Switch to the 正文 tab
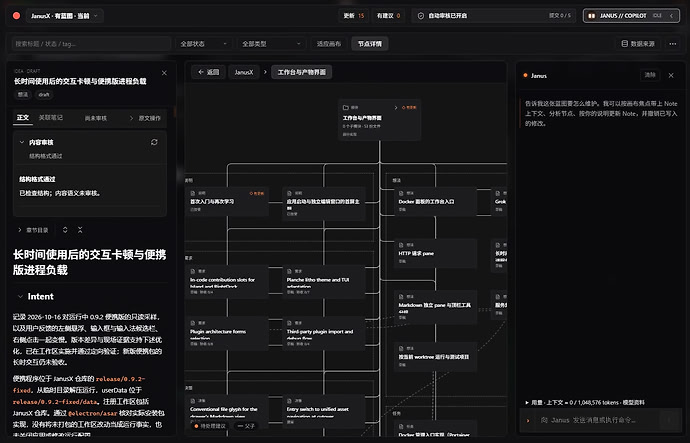 click(23, 118)
